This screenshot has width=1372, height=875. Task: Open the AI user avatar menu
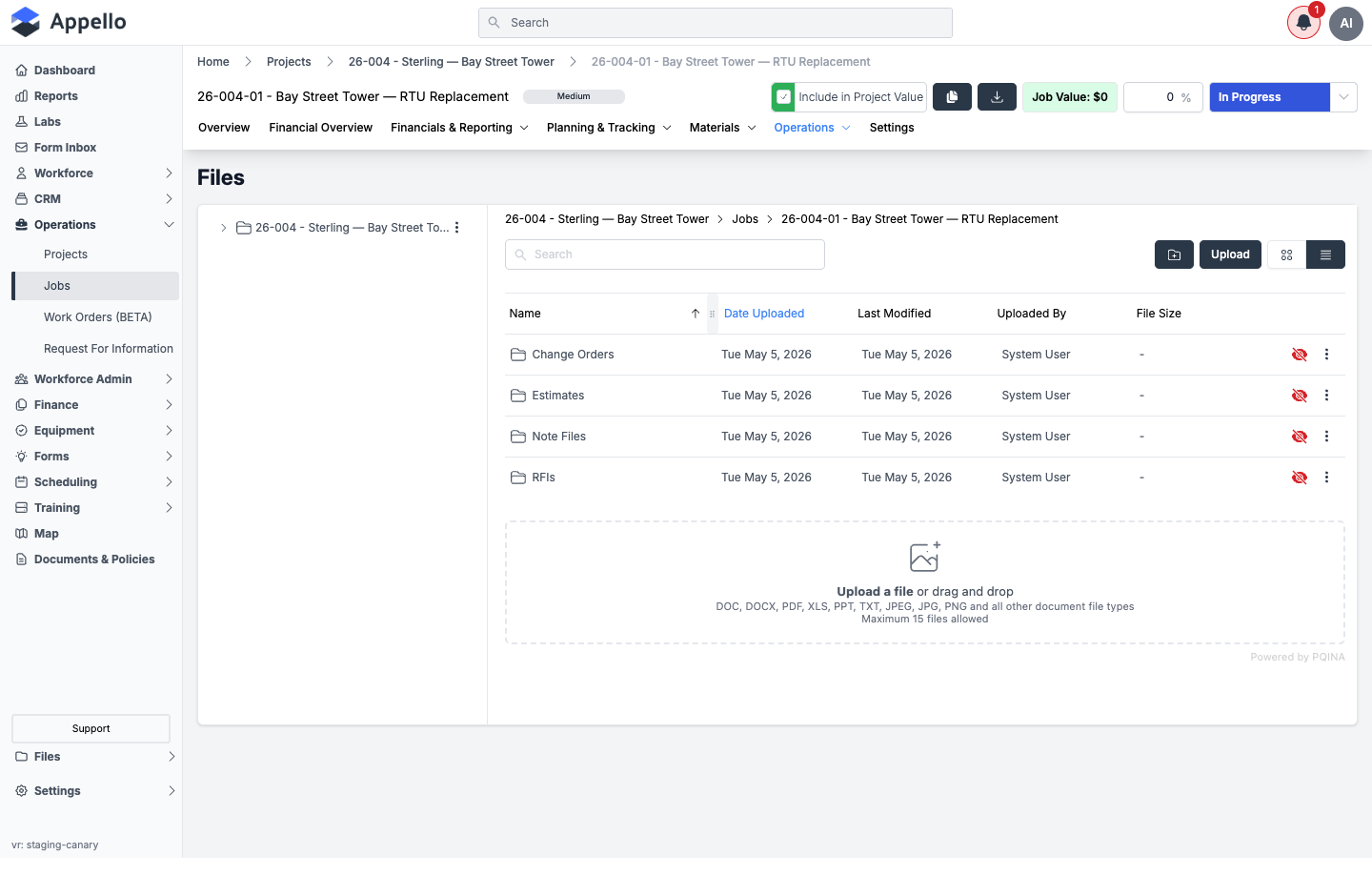point(1346,23)
